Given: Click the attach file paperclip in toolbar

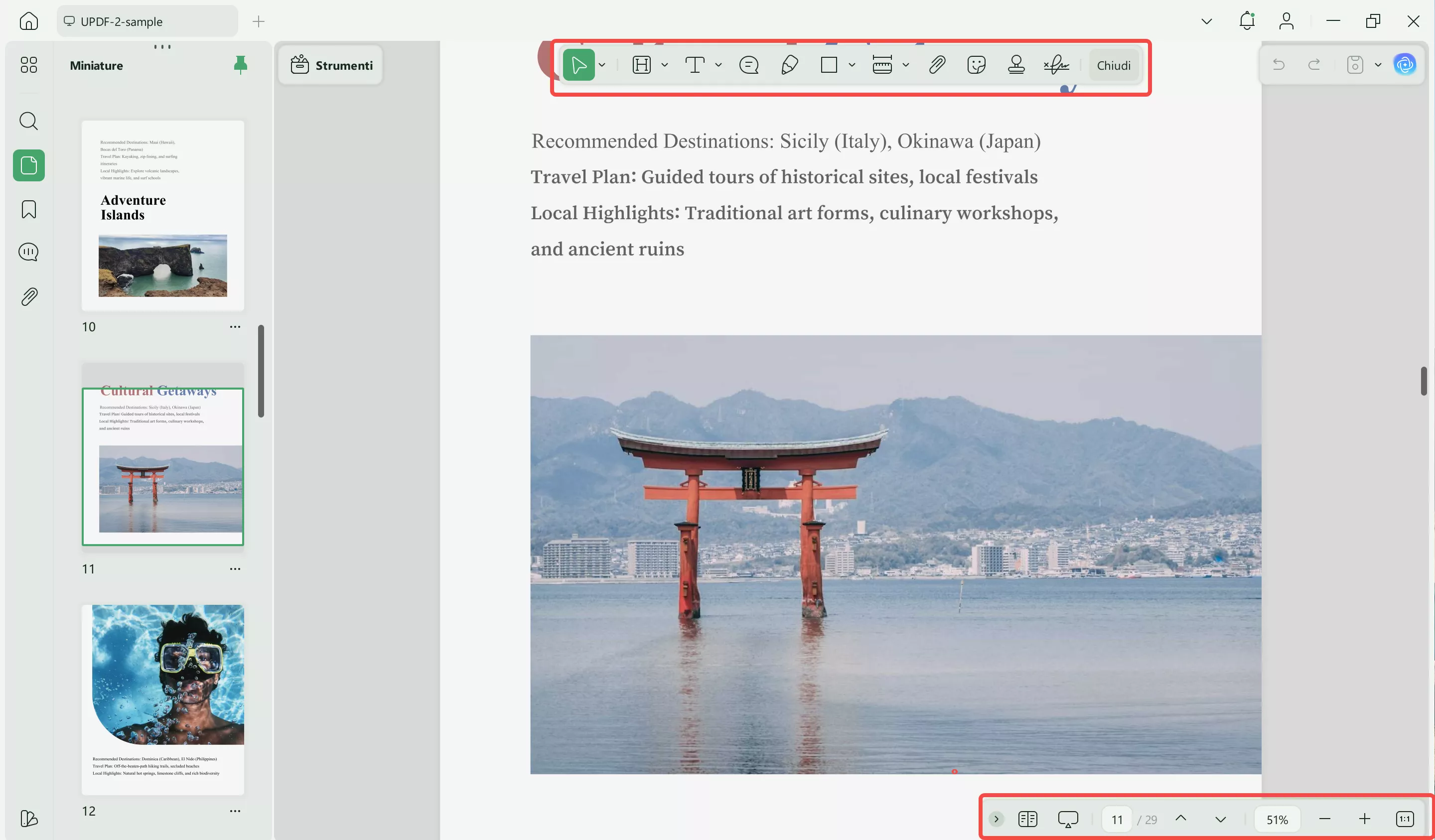Looking at the screenshot, I should [x=937, y=65].
